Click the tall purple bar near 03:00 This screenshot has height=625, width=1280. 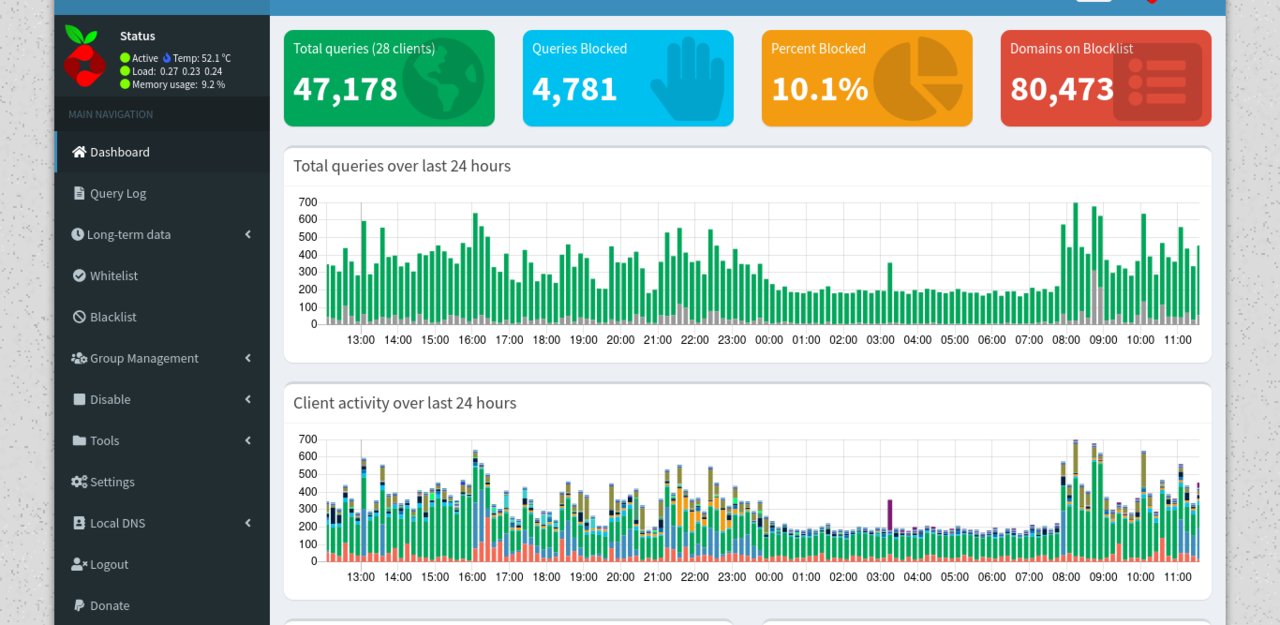point(890,515)
